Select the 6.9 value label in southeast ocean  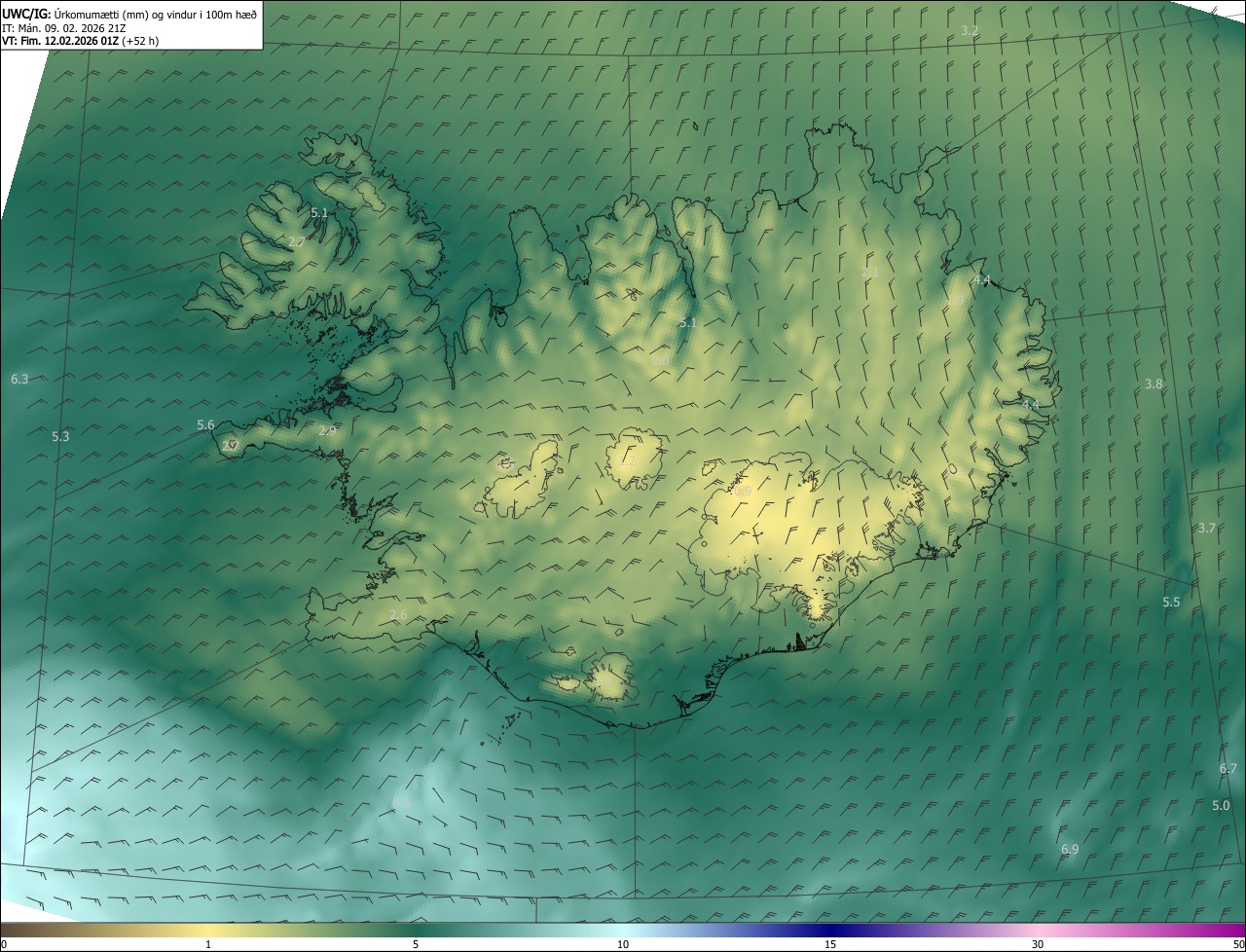[1070, 850]
